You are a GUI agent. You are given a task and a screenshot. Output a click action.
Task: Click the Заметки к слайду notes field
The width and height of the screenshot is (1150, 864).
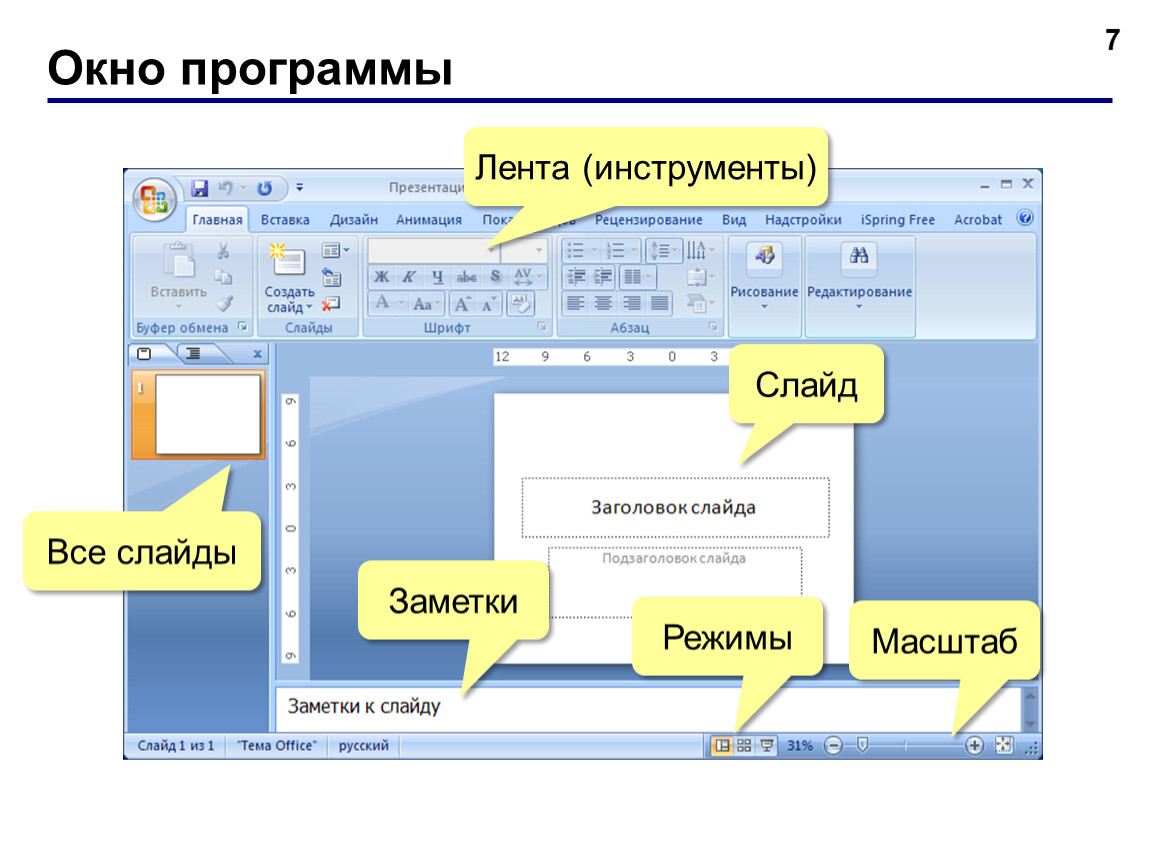point(648,707)
